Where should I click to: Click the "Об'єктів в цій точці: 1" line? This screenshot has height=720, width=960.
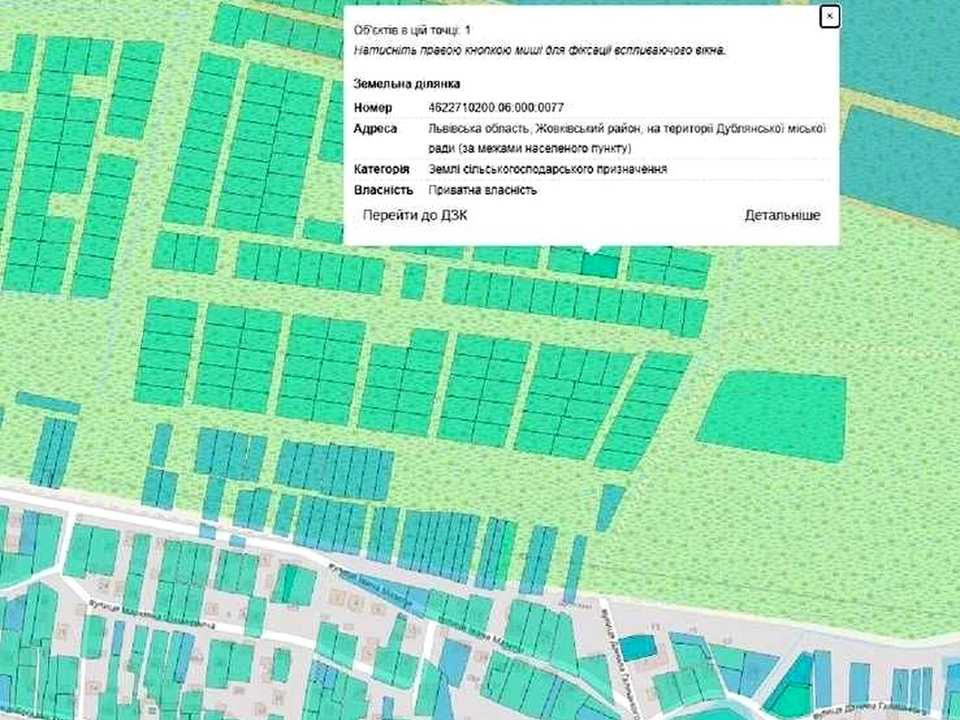412,30
